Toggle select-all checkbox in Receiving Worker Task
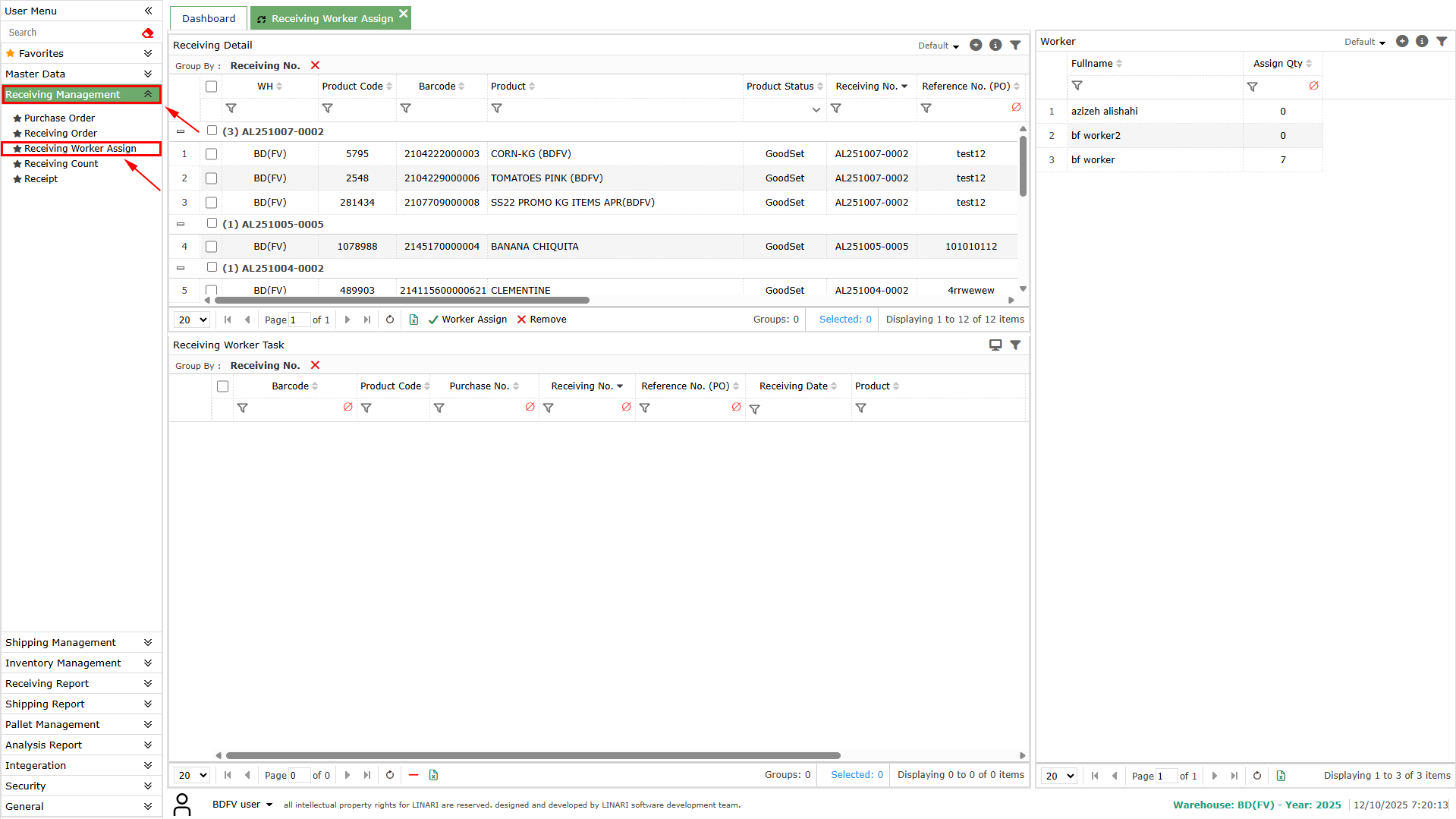This screenshot has width=1456, height=819. point(222,386)
